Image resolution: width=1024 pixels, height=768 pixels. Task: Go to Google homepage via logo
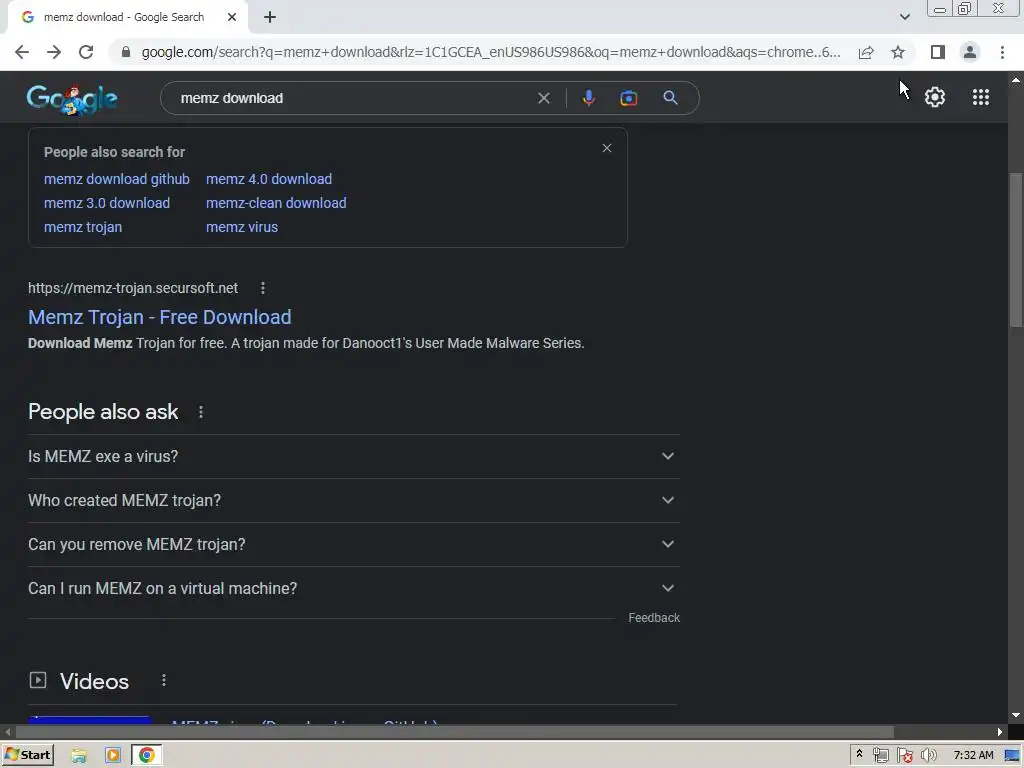coord(72,99)
